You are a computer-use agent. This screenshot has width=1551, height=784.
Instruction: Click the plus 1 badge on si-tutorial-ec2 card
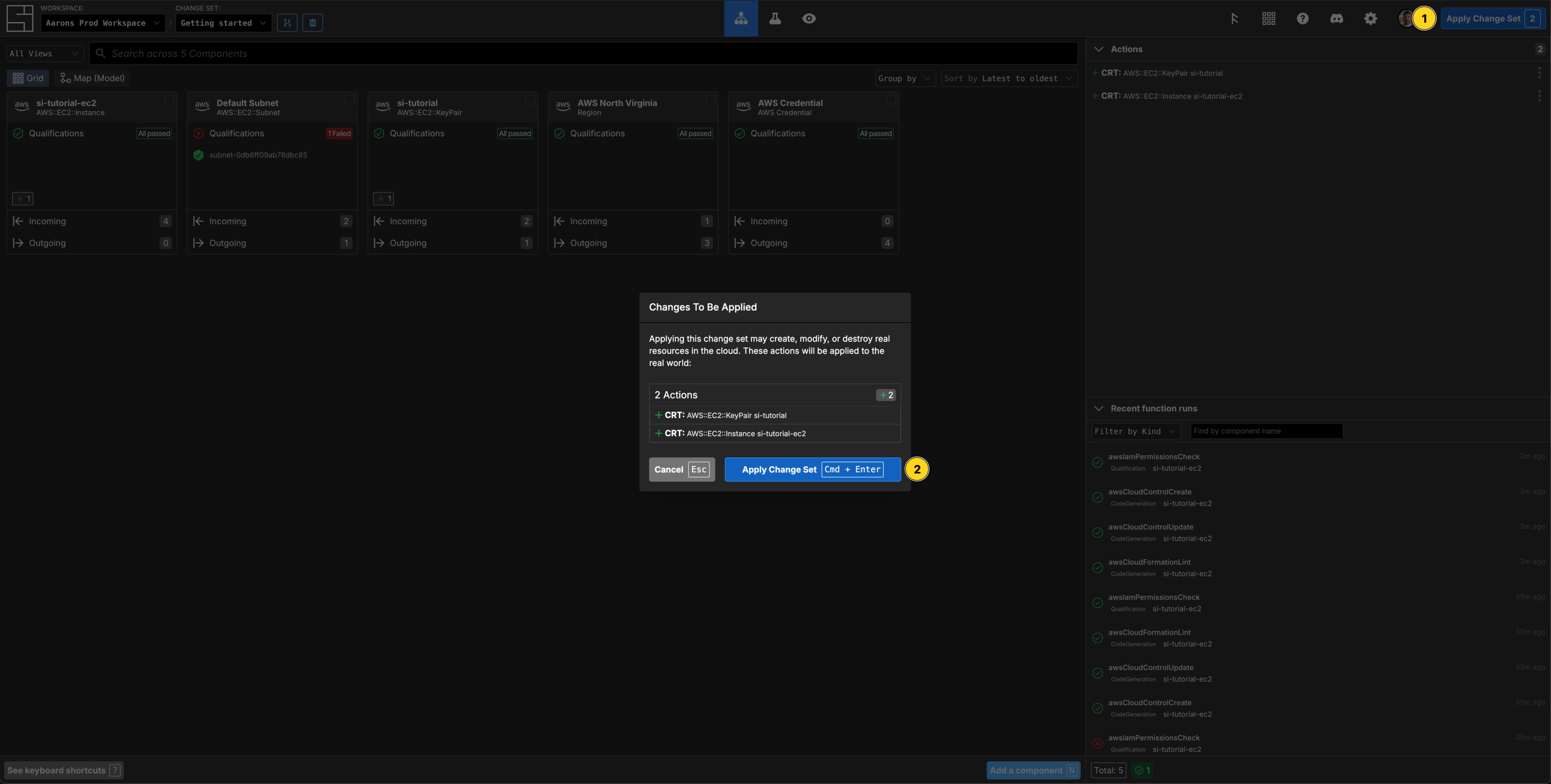pyautogui.click(x=23, y=198)
